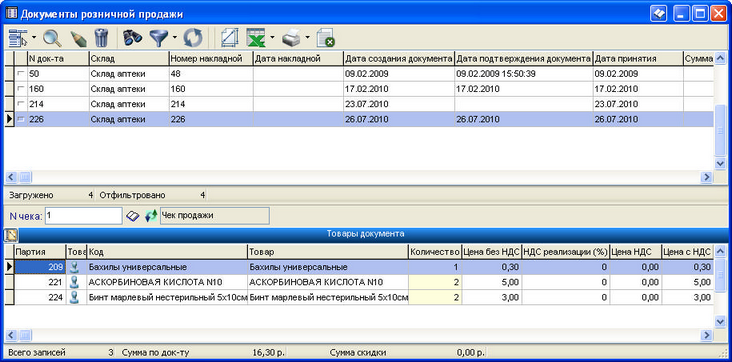Select Цена без НДС value 3,00
732x362 pixels.
(x=492, y=297)
